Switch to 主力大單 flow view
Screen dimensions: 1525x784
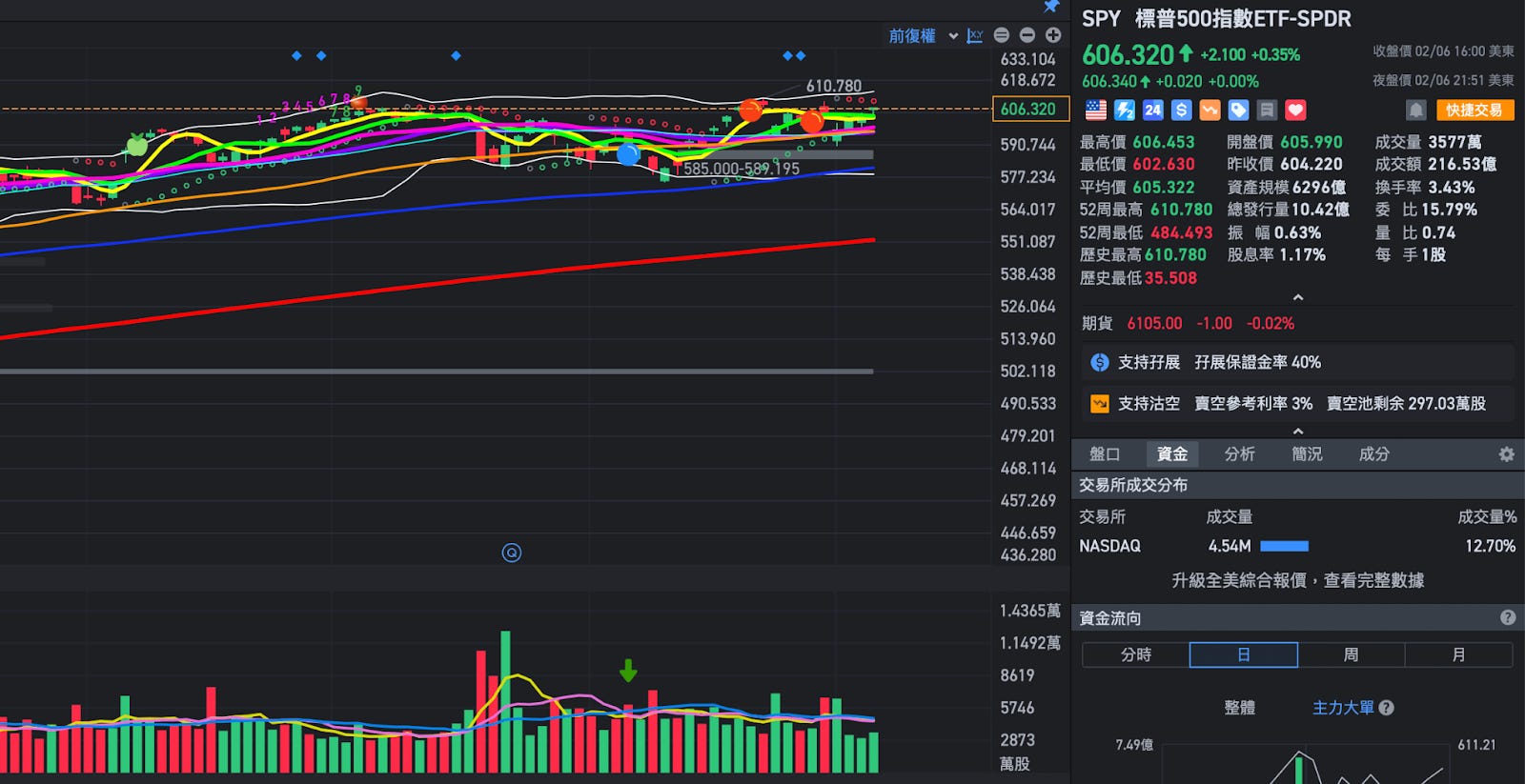tap(1343, 708)
